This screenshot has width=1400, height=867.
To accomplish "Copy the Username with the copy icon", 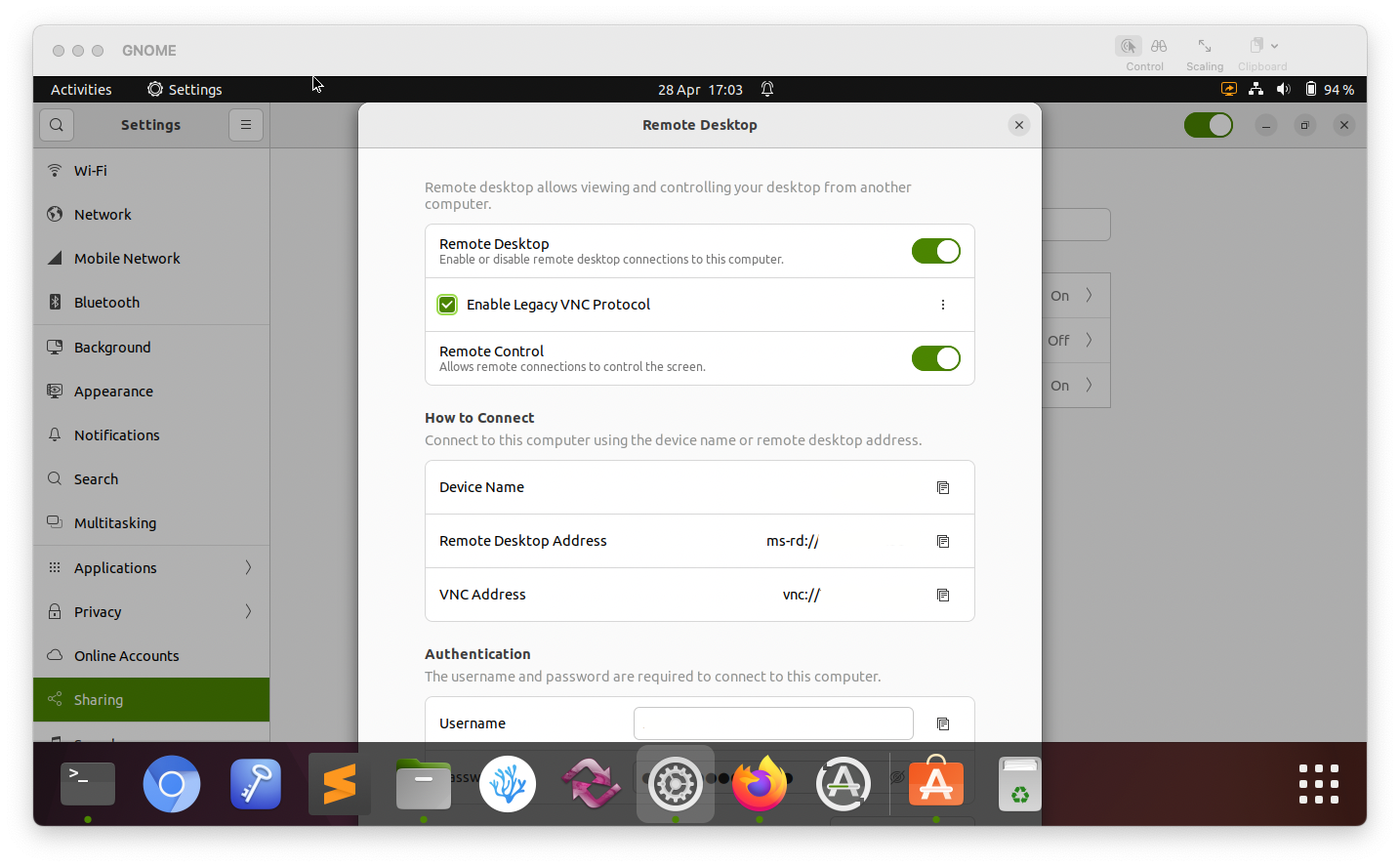I will pos(942,723).
